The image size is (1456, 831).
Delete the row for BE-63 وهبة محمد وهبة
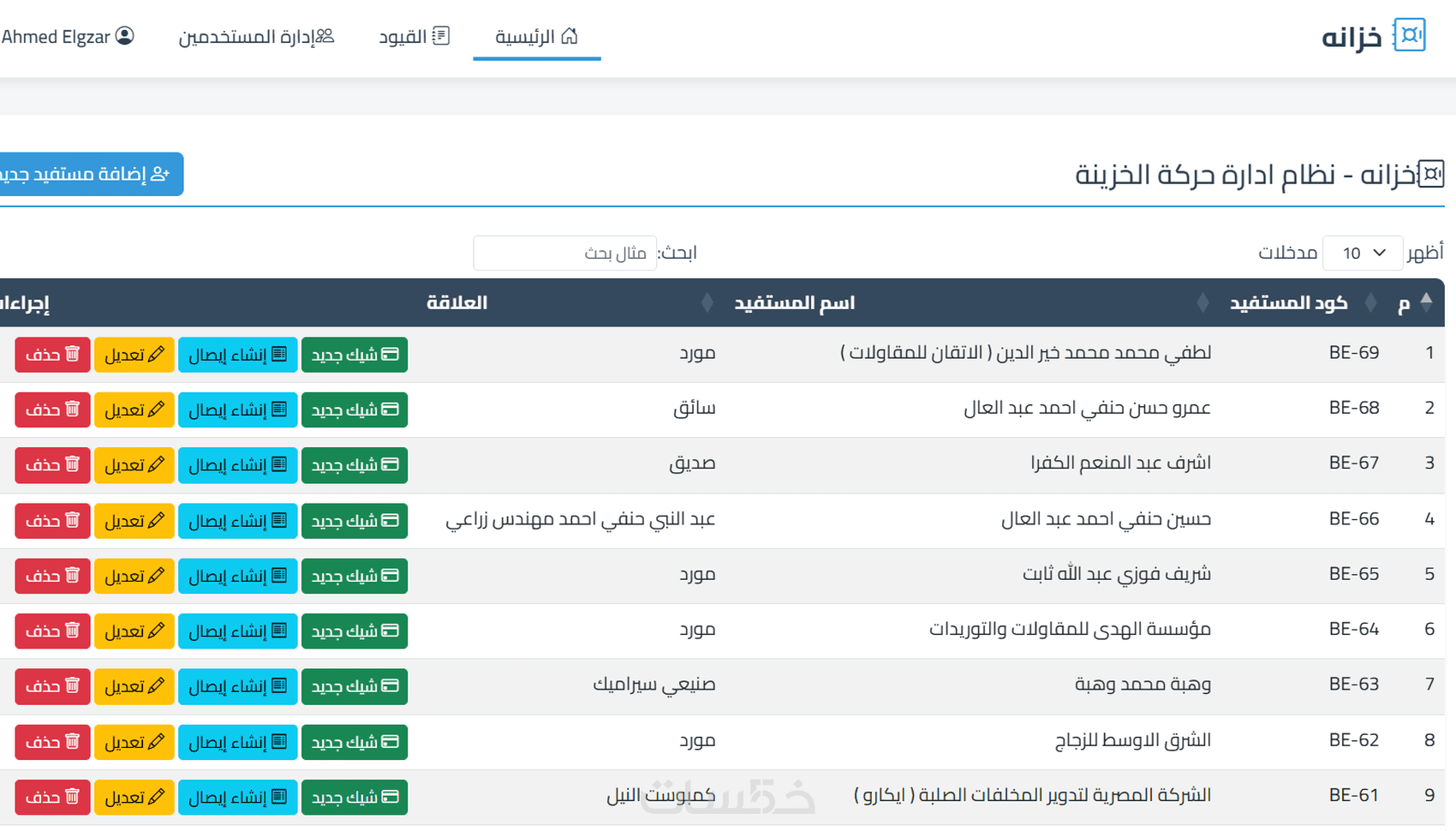[x=52, y=686]
